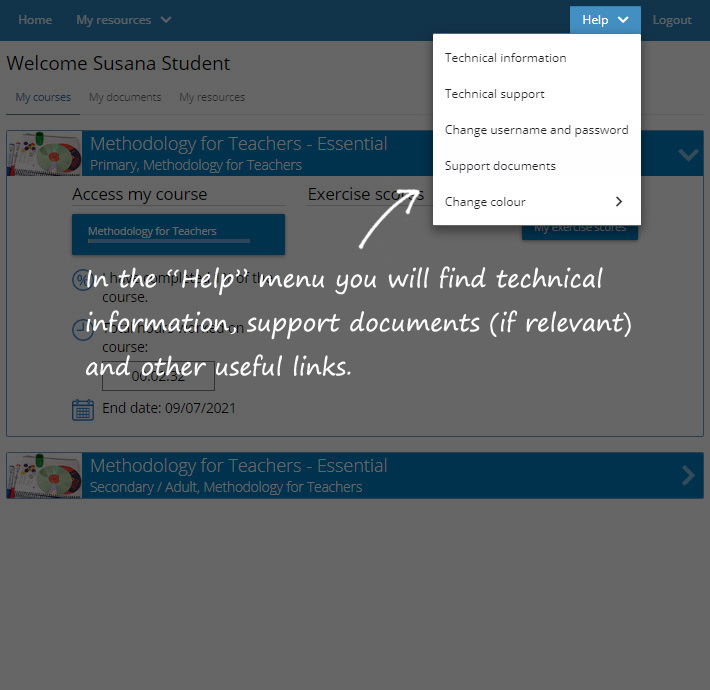The image size is (710, 690).
Task: Switch to the My documents tab
Action: coord(125,98)
